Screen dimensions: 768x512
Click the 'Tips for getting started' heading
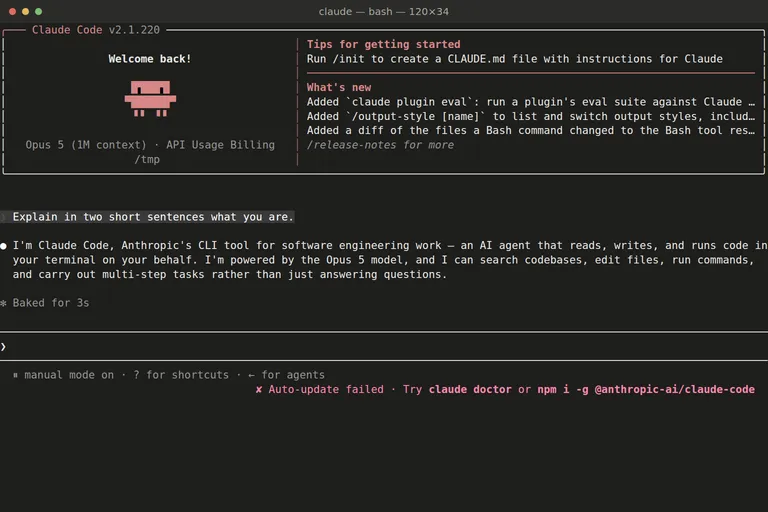[x=384, y=44]
